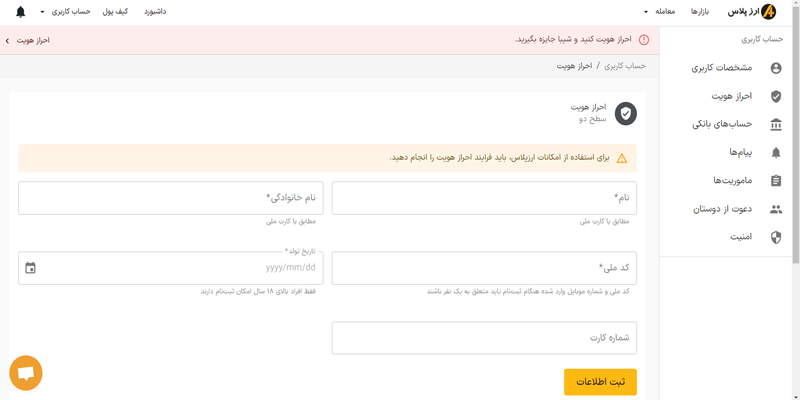This screenshot has width=800, height=400.
Task: Click the مشخصات کاربری profile icon in the sidebar
Action: pyautogui.click(x=776, y=68)
